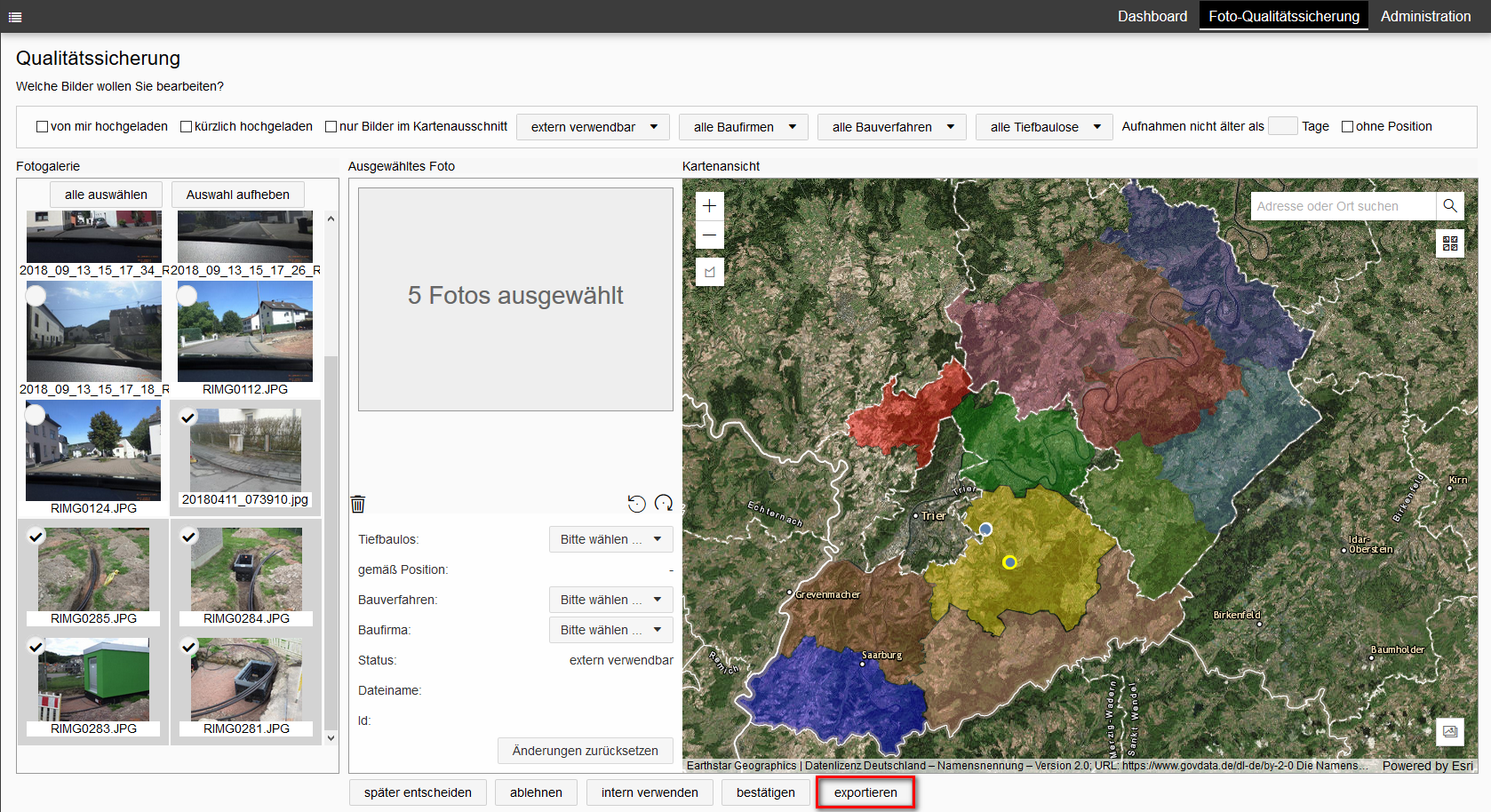Click the yellow circle marker on map
The height and width of the screenshot is (812, 1491).
[x=1009, y=562]
